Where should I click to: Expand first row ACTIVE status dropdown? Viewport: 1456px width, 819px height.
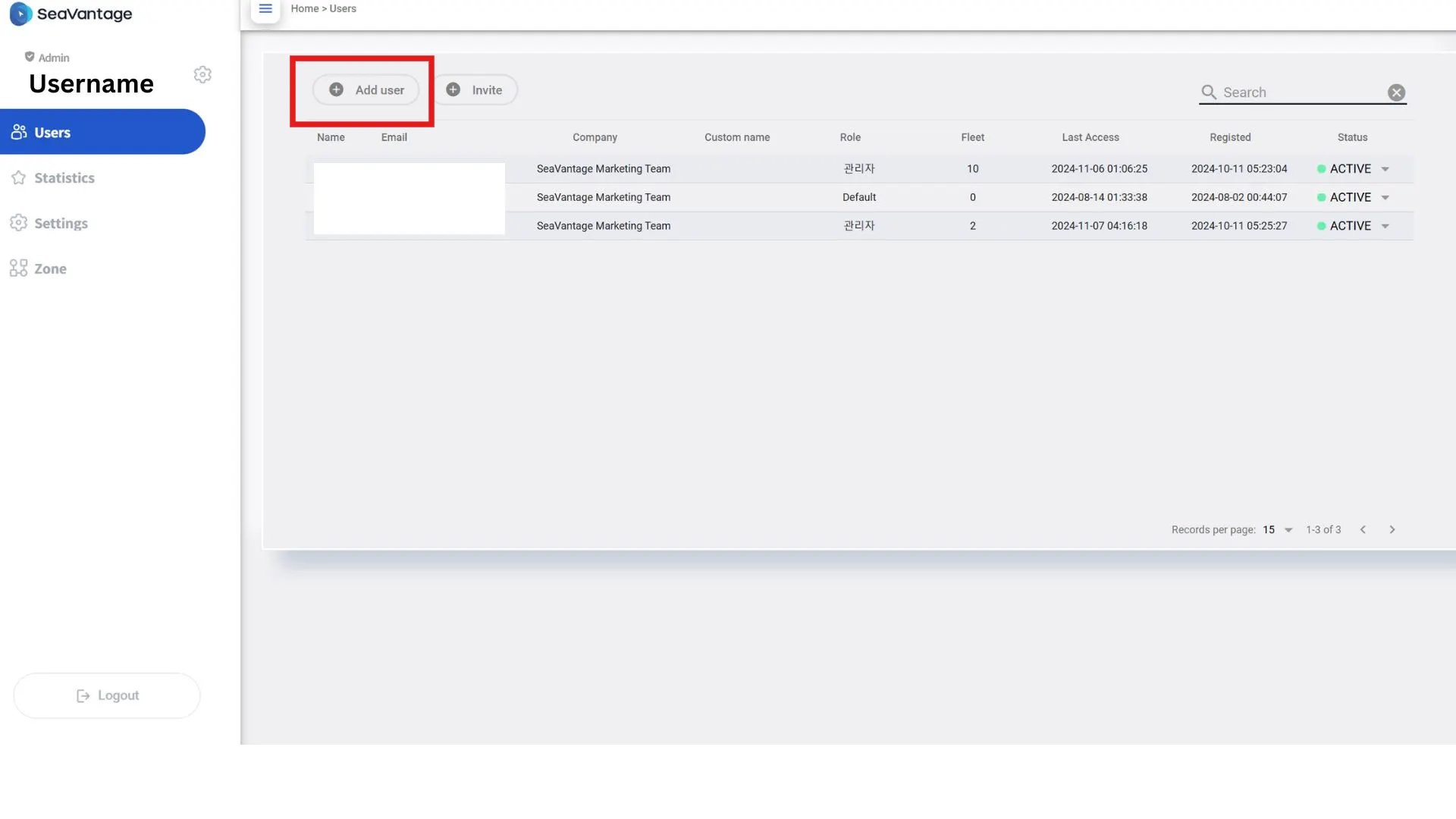coord(1385,169)
